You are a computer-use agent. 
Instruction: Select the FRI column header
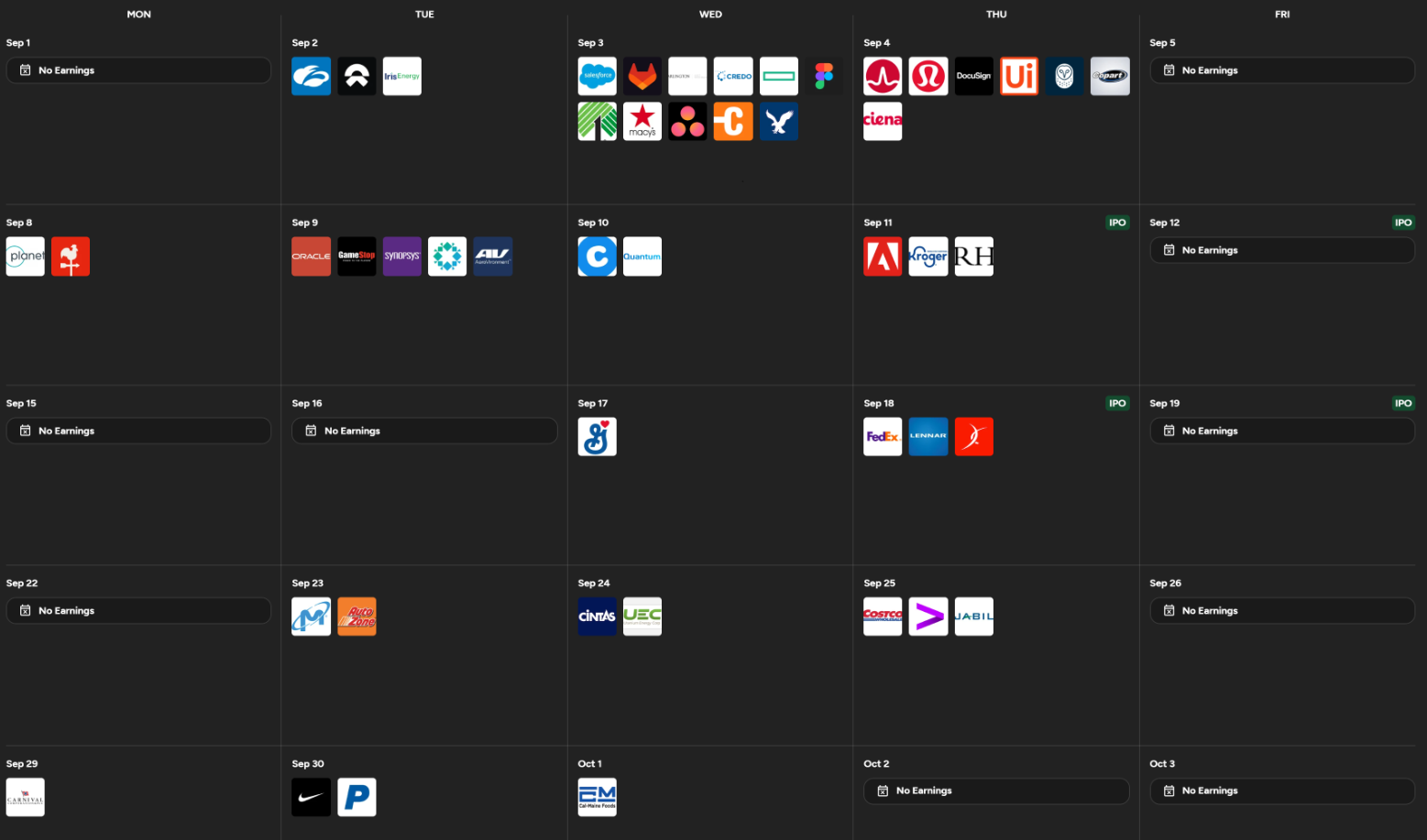pos(1281,14)
